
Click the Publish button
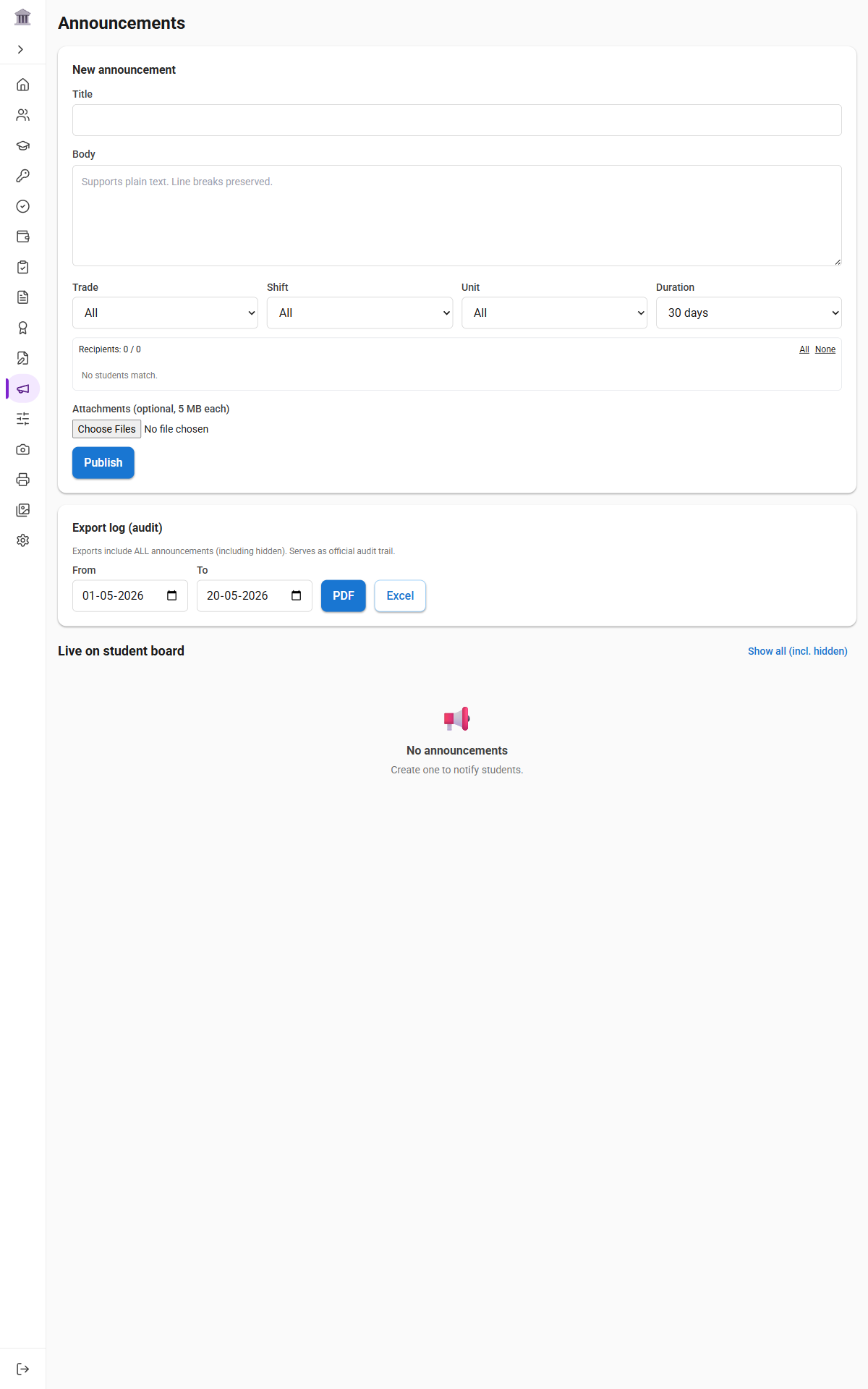click(x=103, y=462)
